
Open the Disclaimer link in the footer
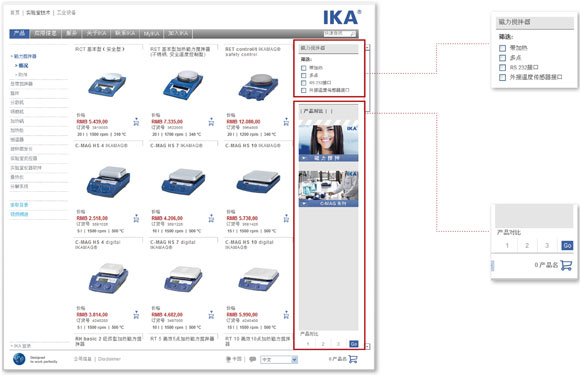coord(109,359)
